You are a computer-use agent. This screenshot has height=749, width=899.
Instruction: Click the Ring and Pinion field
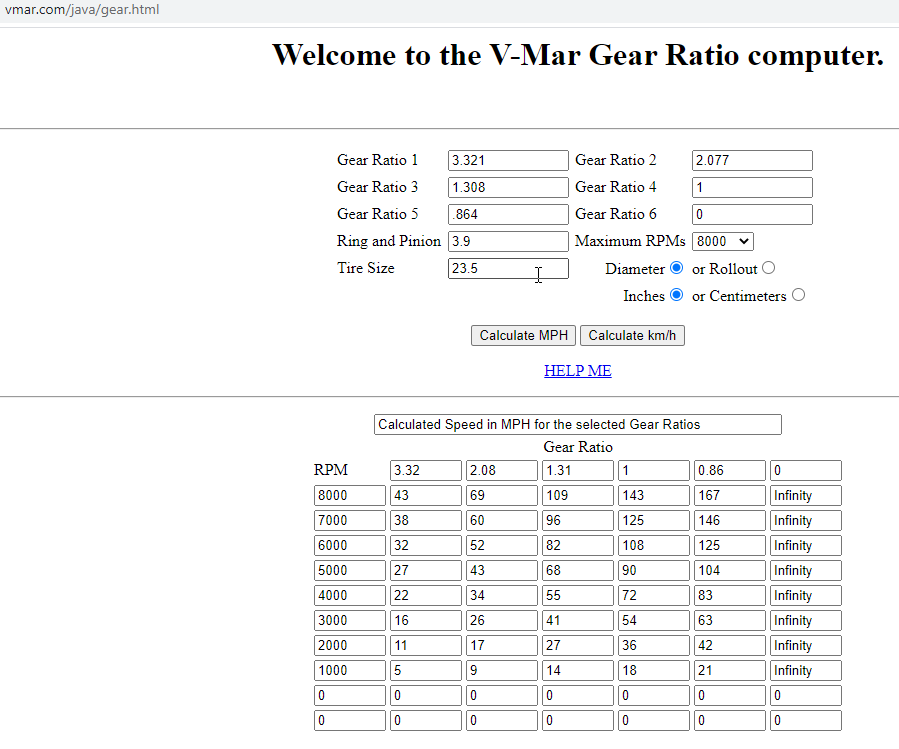[x=508, y=241]
